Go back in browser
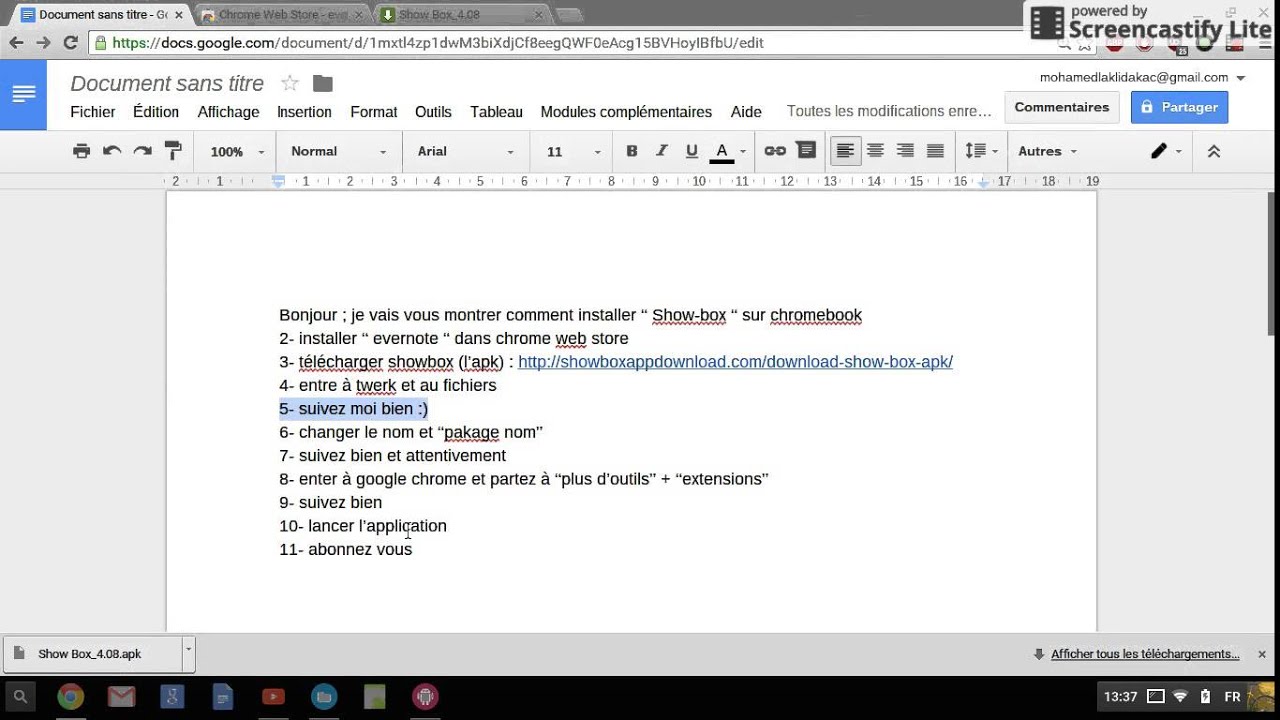 click(16, 43)
